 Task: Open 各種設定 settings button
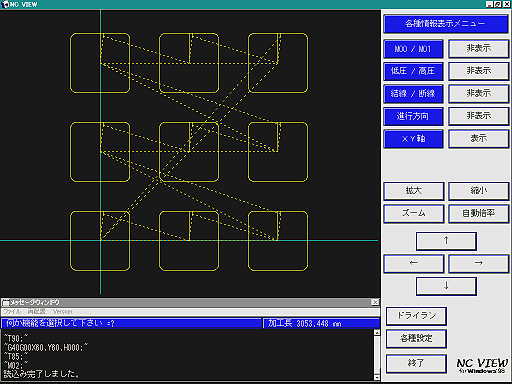[416, 339]
